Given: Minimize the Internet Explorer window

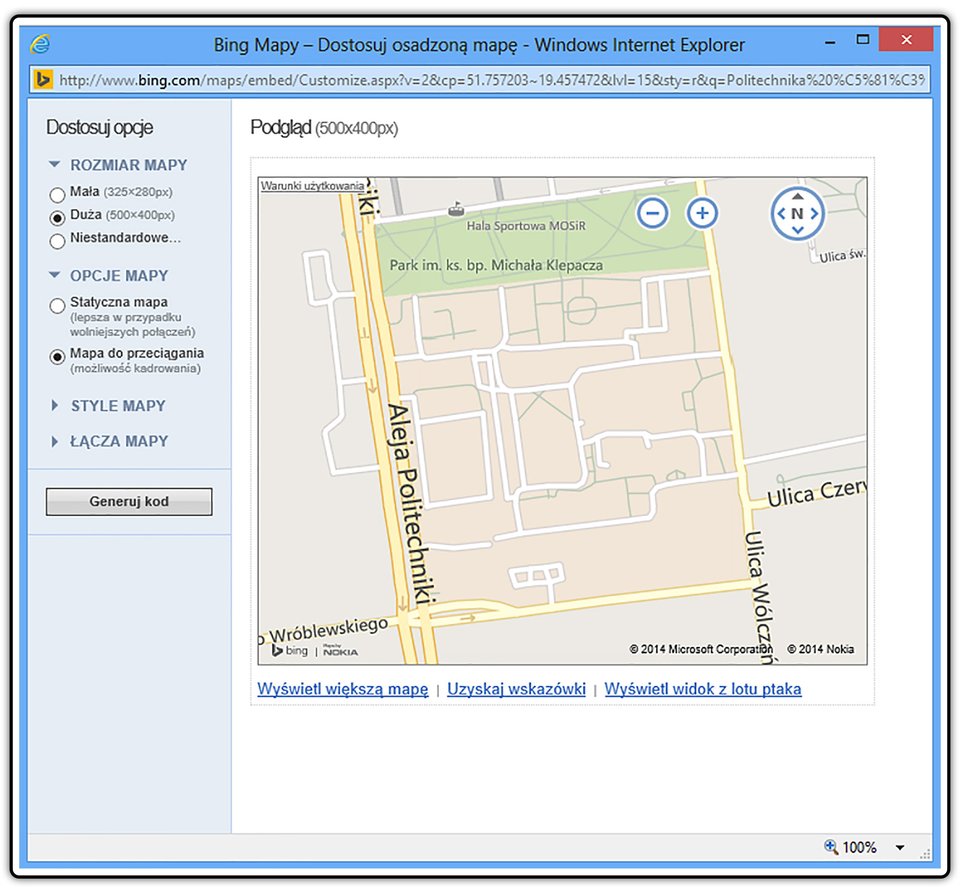Looking at the screenshot, I should (x=830, y=41).
